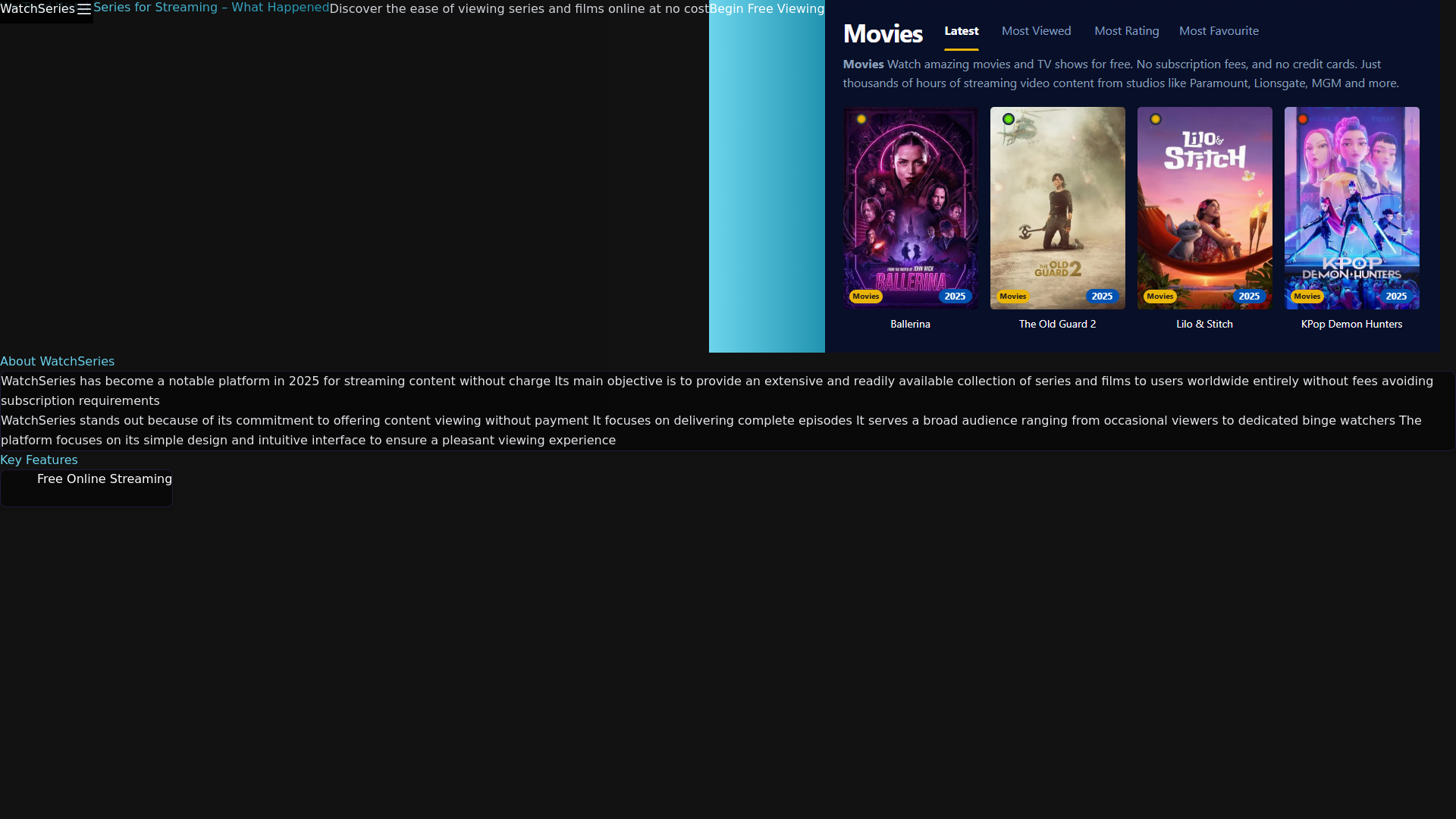Switch to the Most Favourite tab
Image resolution: width=1456 pixels, height=819 pixels.
(x=1219, y=31)
